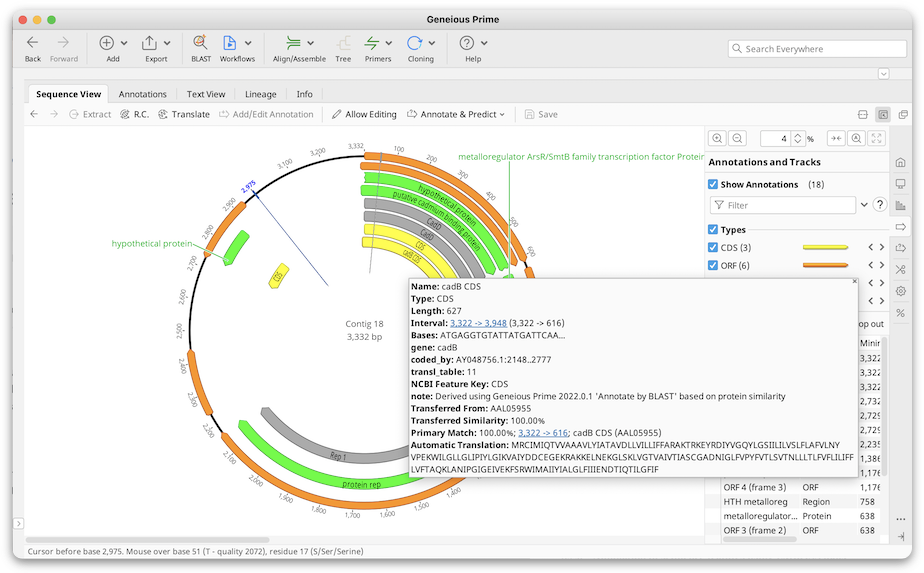Screen dimensions: 924x573
Task: Open the Display monitor tab in side panel
Action: [x=900, y=184]
